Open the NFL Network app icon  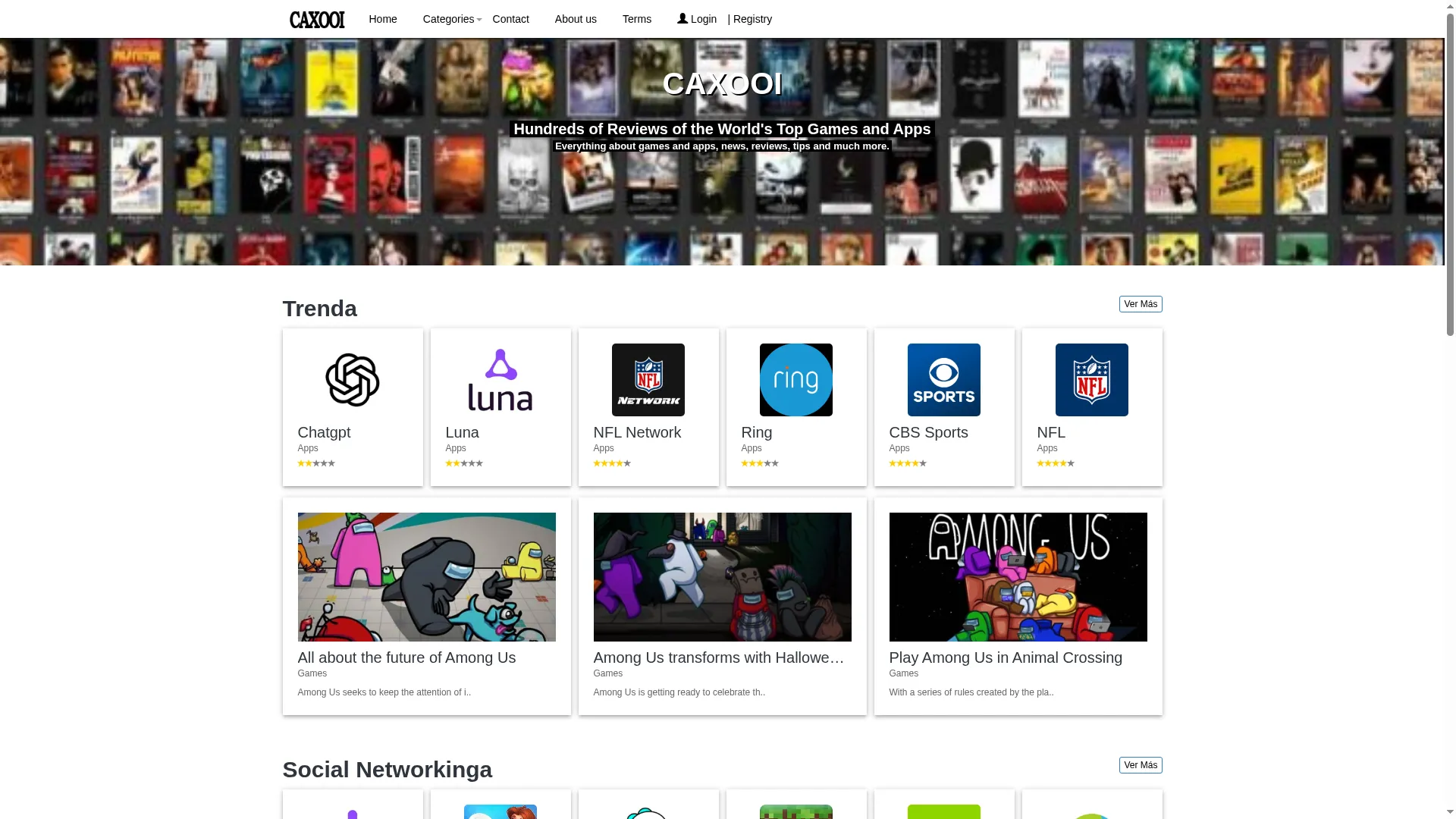(x=648, y=380)
